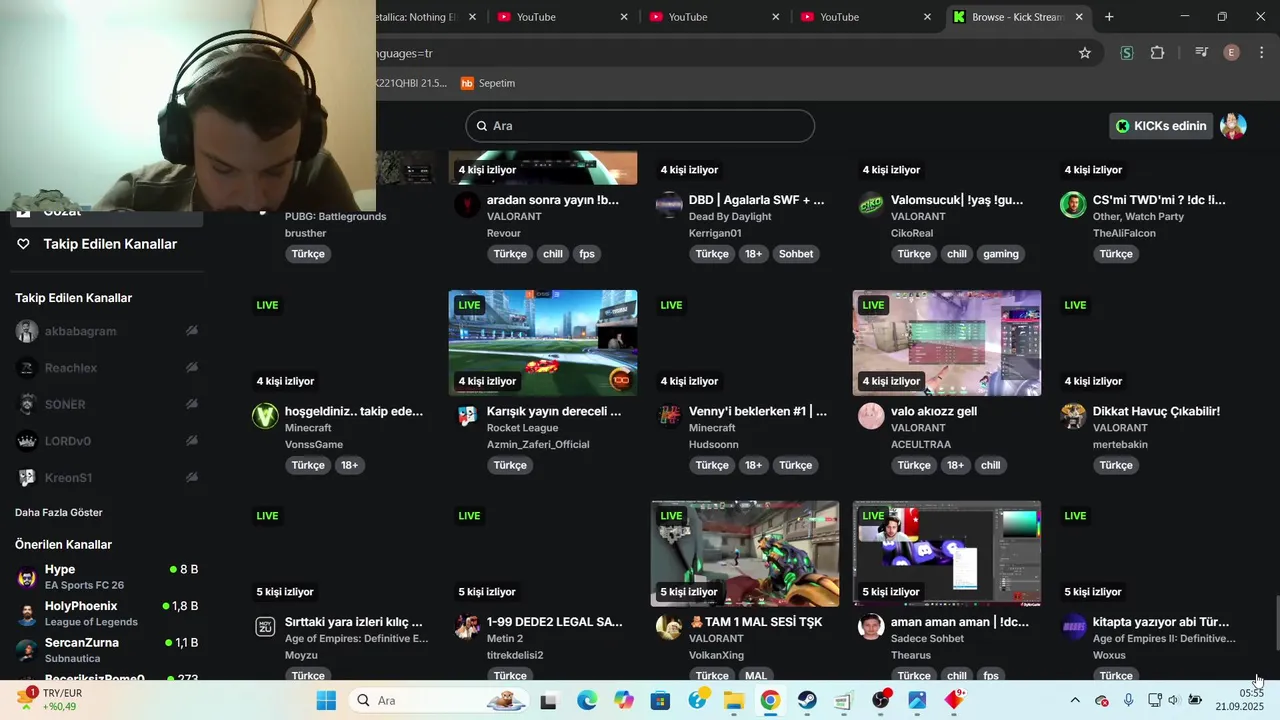1280x720 pixels.
Task: Open the Chrome profile E avatar
Action: 1232,53
